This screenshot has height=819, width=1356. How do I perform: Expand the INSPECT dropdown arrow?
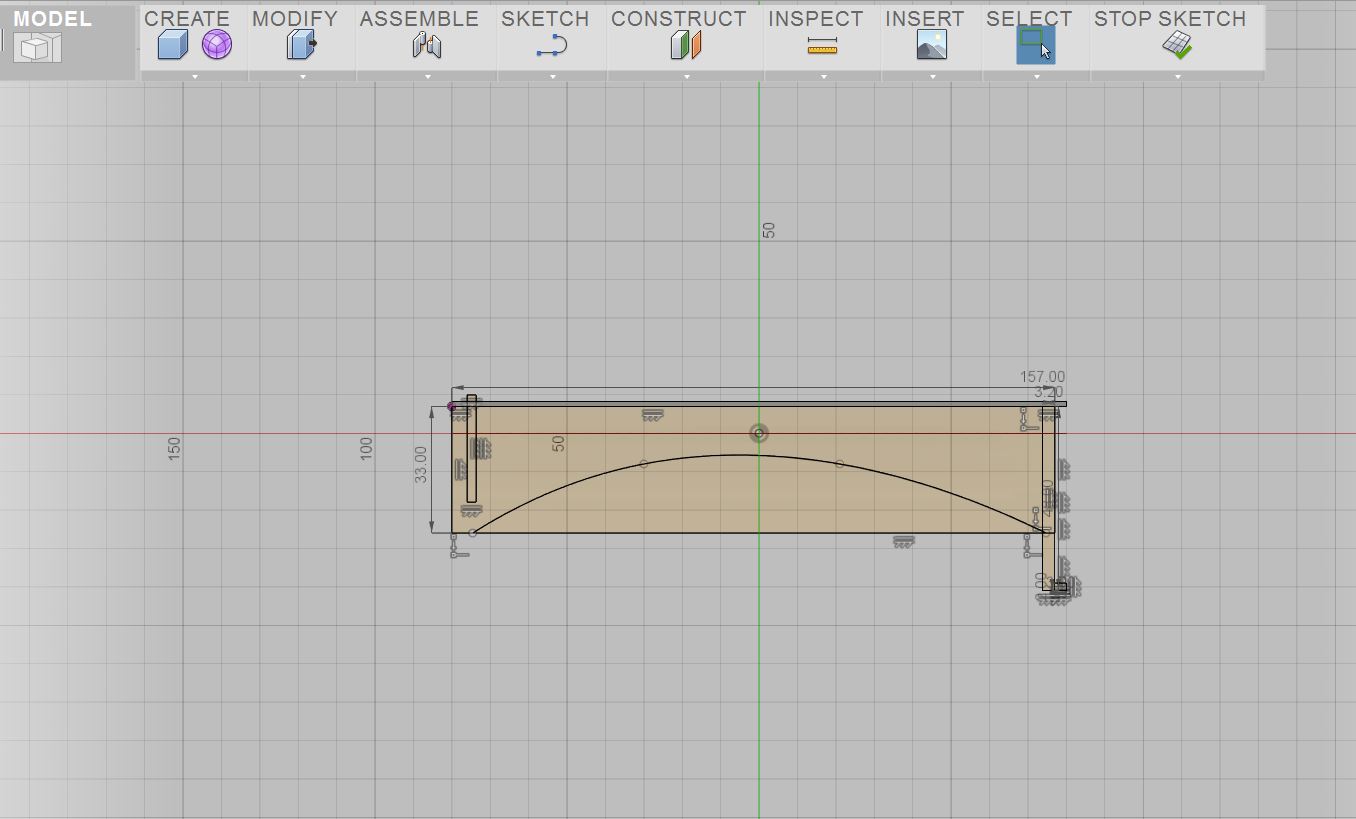click(x=823, y=76)
